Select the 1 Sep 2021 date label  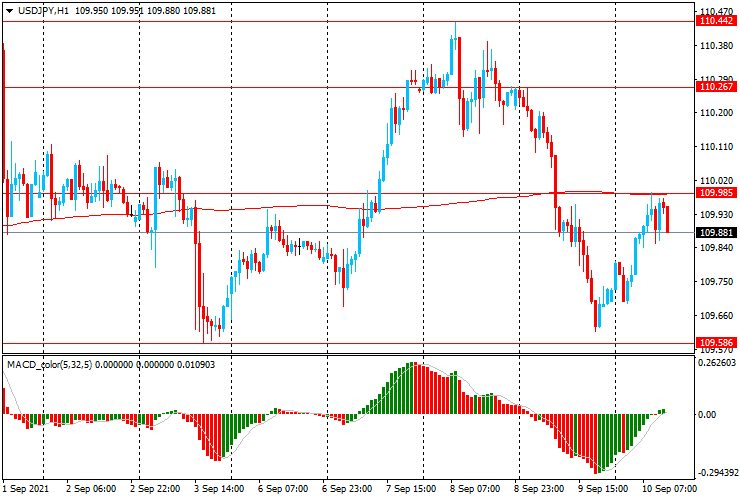[x=25, y=488]
